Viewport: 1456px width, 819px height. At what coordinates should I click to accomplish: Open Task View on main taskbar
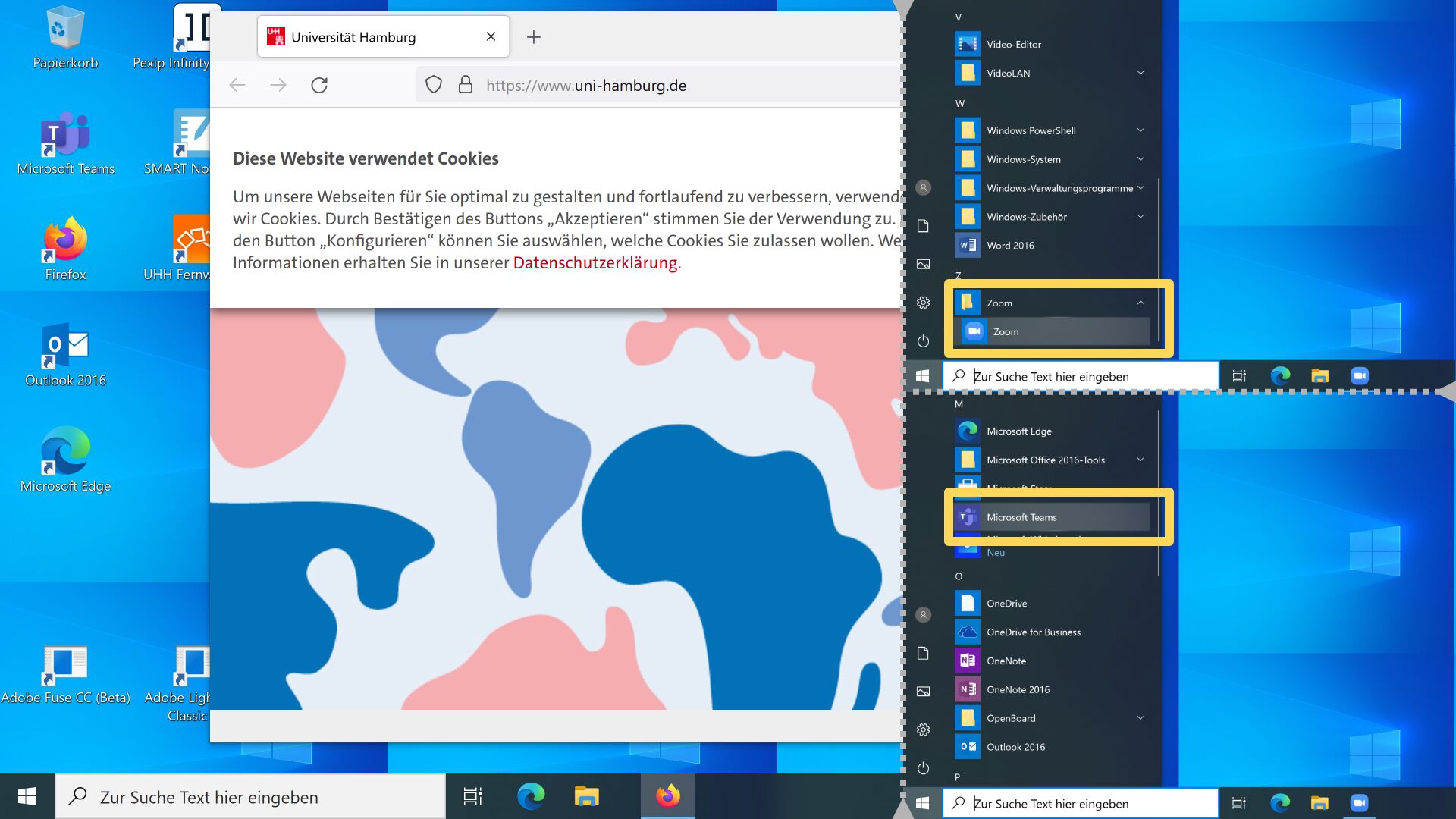pyautogui.click(x=473, y=796)
